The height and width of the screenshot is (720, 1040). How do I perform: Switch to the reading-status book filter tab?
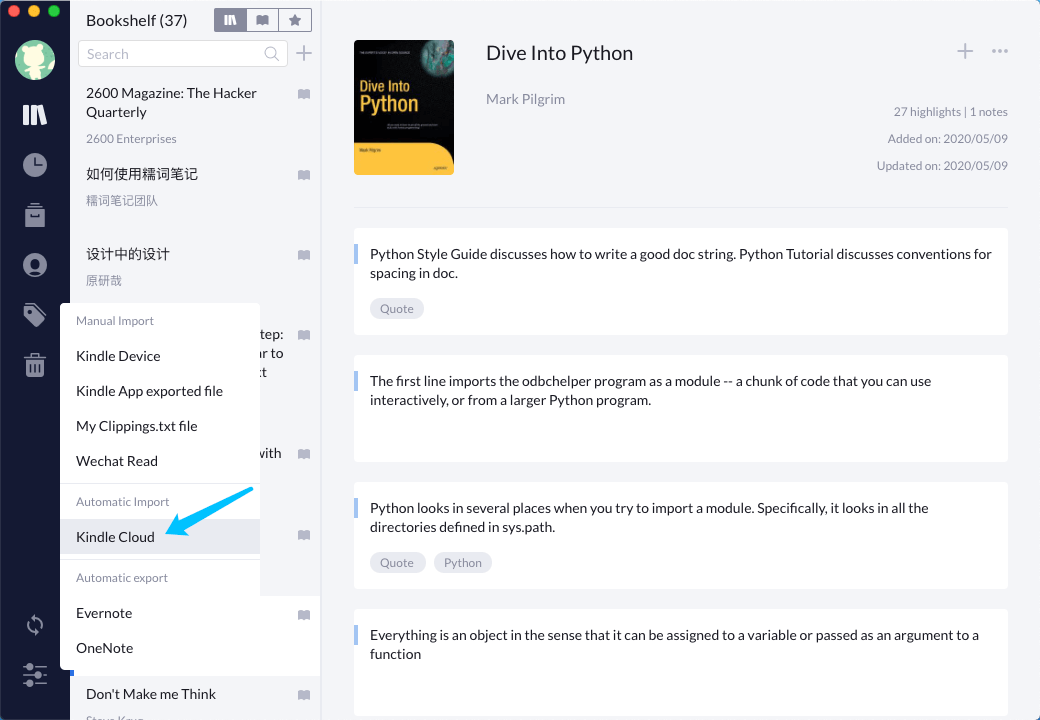point(262,19)
